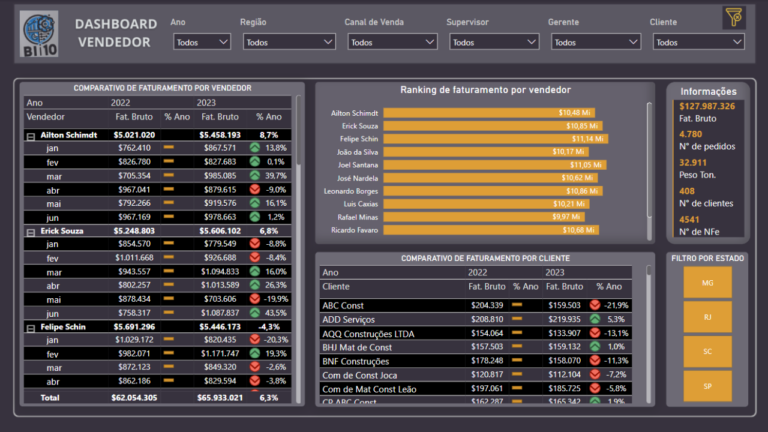Click green up indicator for Ailton jan 13,8%

255,147
